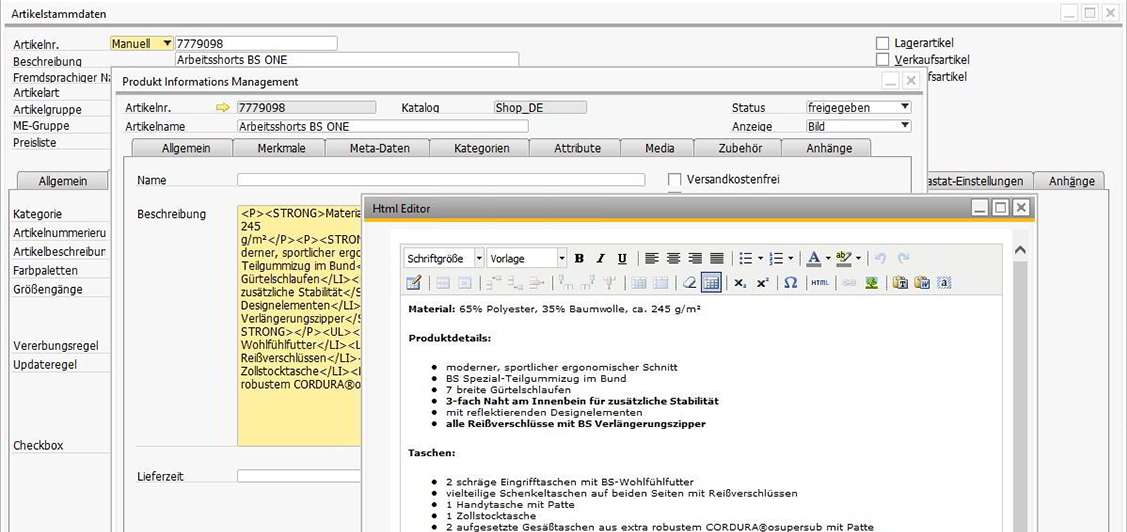Switch to HTML source view

click(x=819, y=283)
